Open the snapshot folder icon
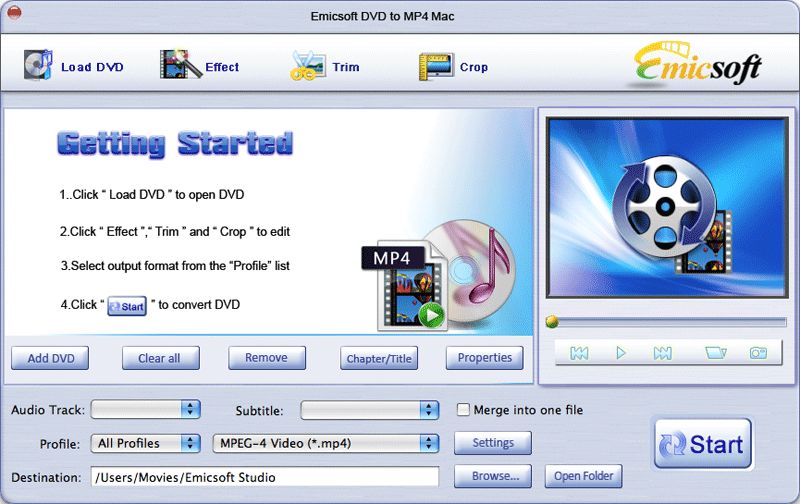800x504 pixels. click(715, 353)
